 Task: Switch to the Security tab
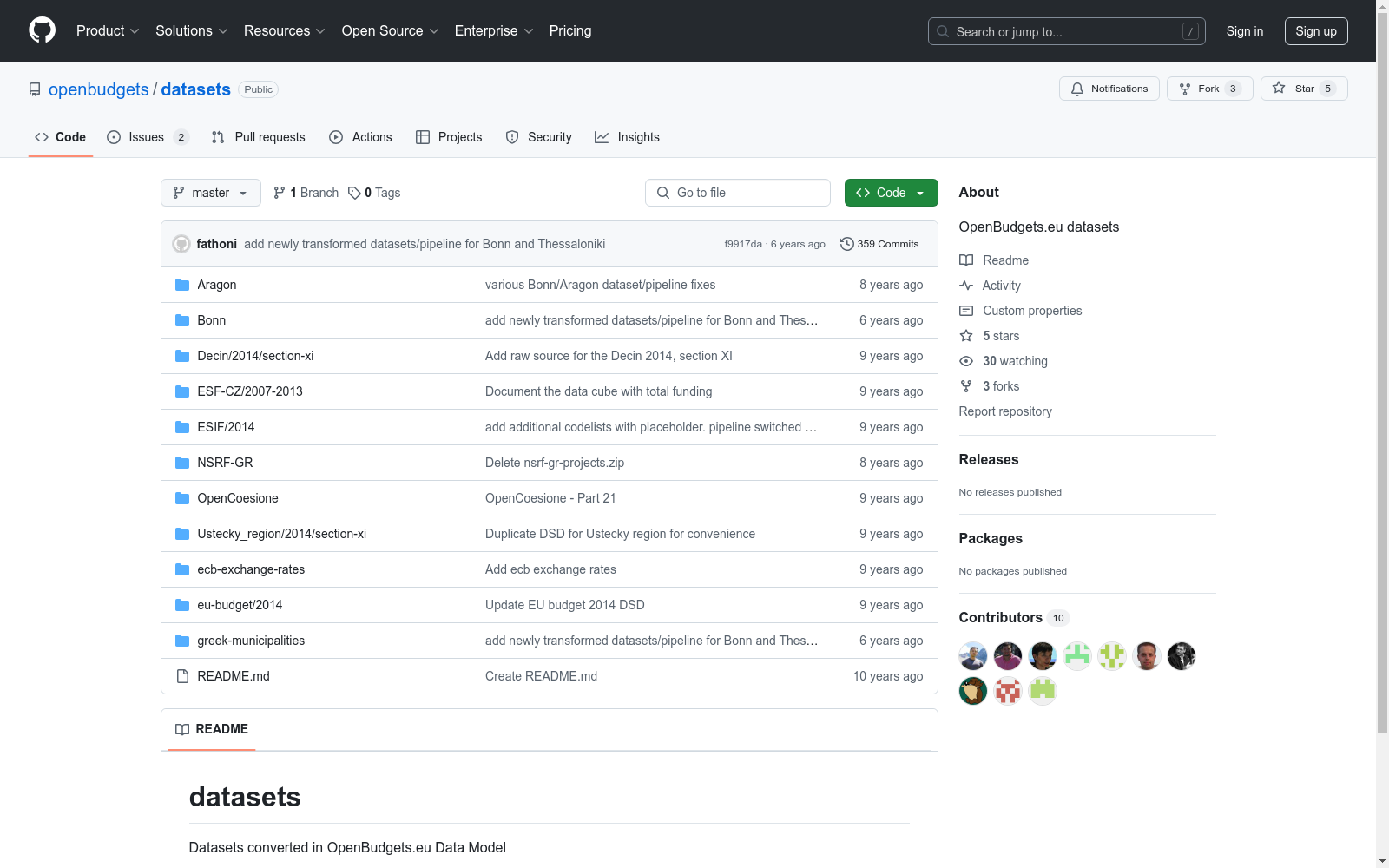[538, 137]
